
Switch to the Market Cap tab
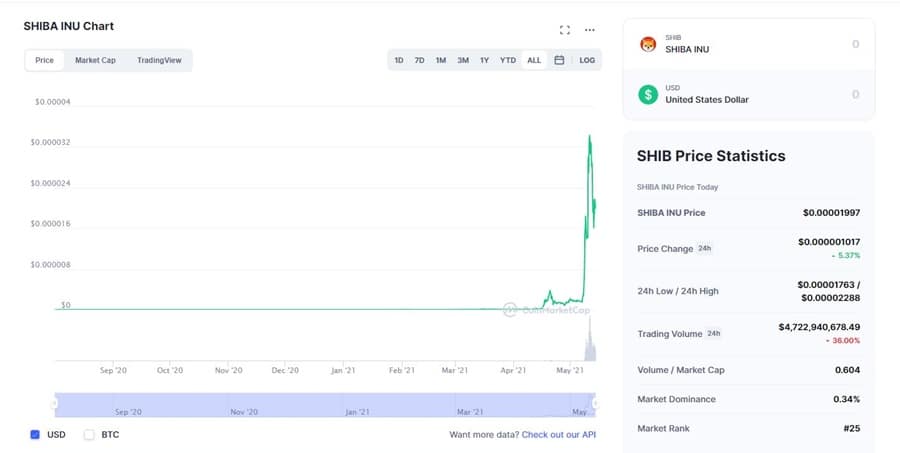point(95,60)
